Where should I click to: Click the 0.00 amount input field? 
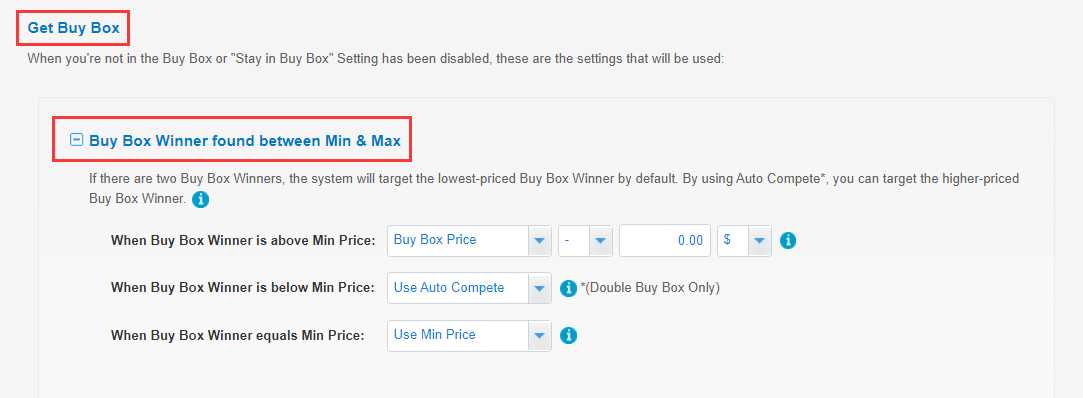click(x=665, y=240)
